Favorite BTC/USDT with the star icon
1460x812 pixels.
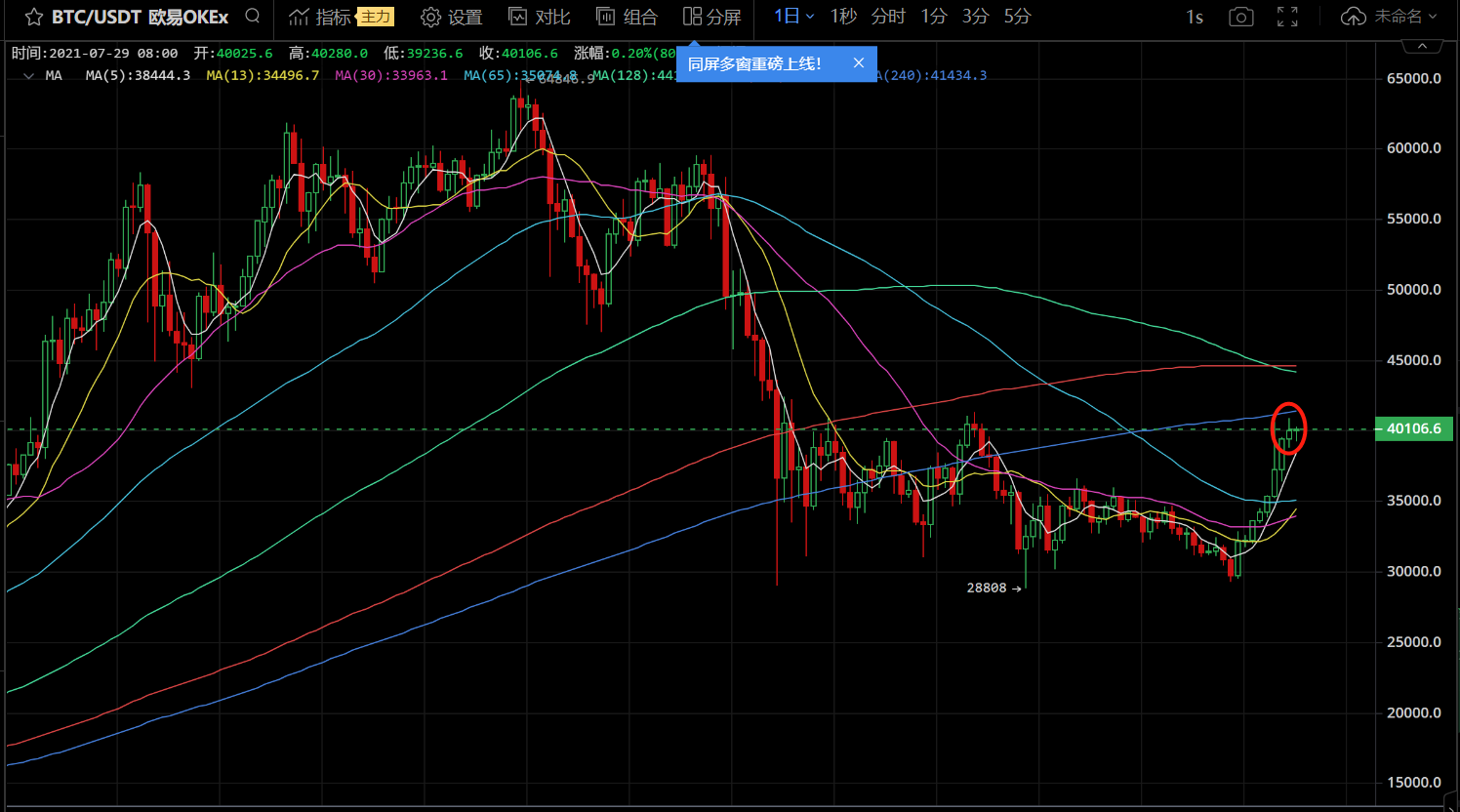[33, 18]
